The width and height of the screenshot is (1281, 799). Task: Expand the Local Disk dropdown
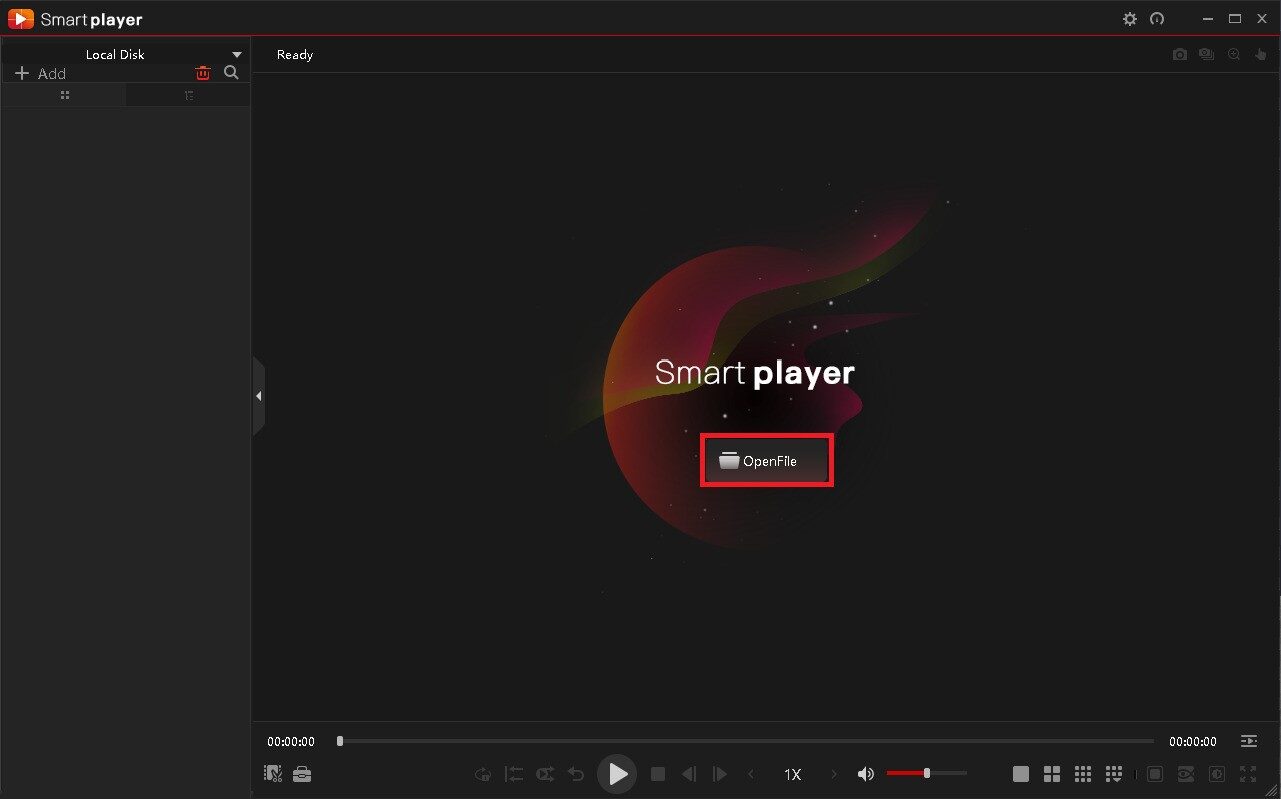tap(237, 55)
